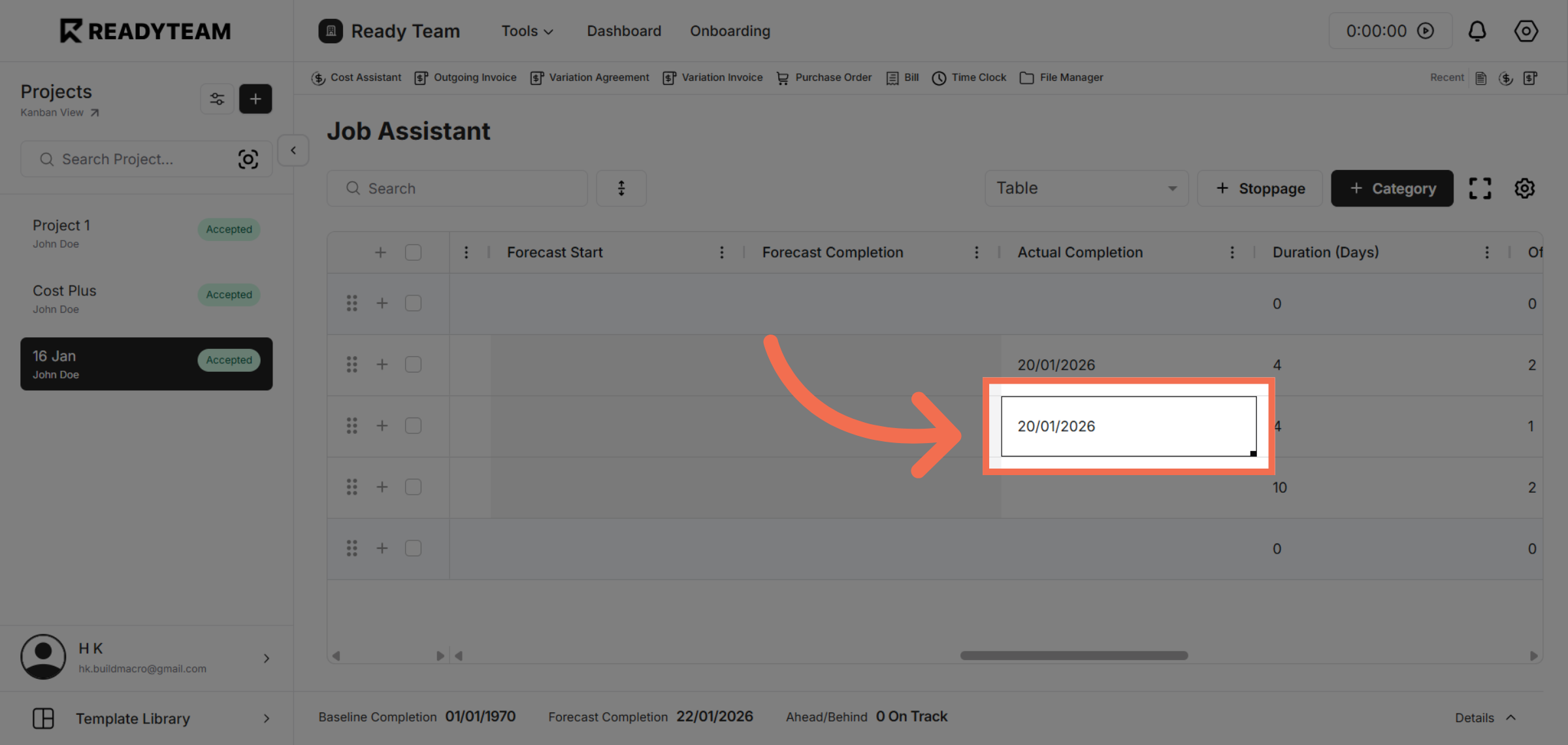Check the row with Actual Completion 20/01/2026
The image size is (1568, 745).
[413, 364]
